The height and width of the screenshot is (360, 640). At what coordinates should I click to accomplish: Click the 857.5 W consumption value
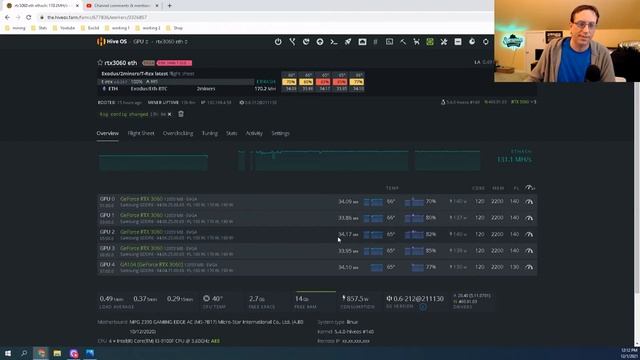358,299
